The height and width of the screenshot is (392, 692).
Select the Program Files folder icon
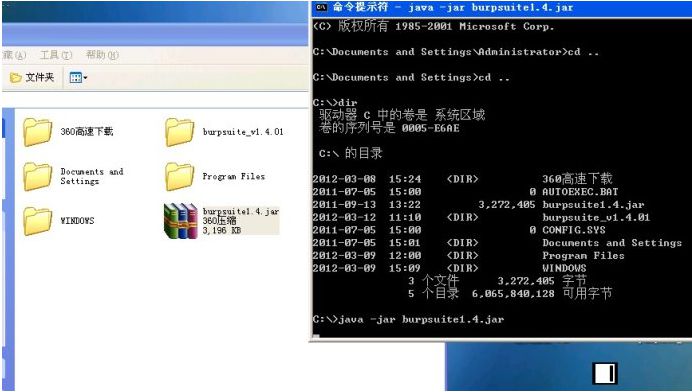pyautogui.click(x=180, y=177)
